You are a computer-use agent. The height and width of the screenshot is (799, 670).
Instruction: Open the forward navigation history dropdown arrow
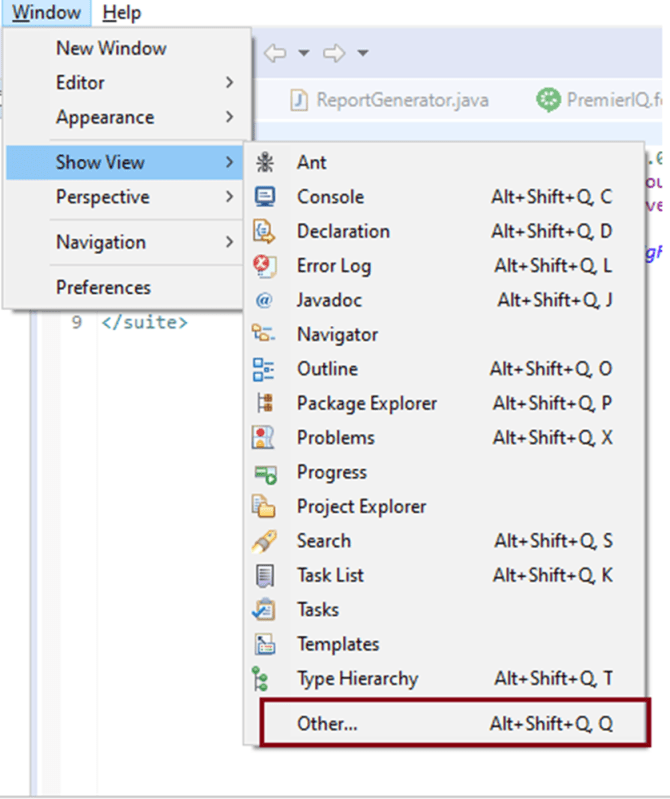click(363, 52)
